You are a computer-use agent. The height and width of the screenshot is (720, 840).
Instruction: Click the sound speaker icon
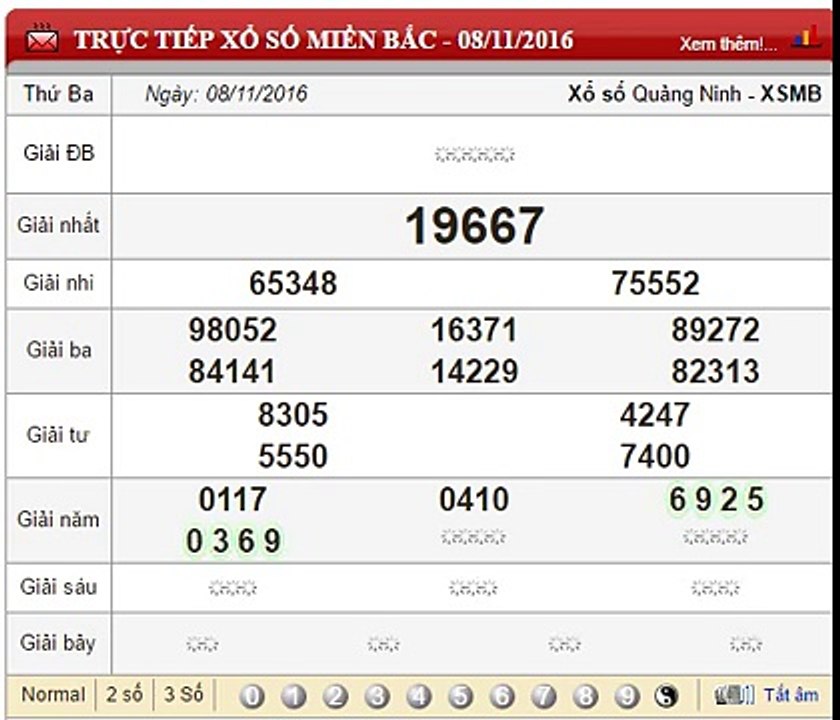tap(734, 695)
